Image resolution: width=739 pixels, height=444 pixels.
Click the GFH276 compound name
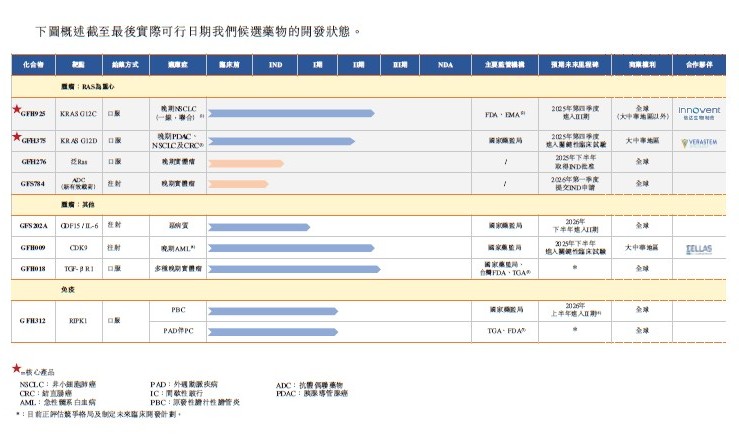(33, 162)
